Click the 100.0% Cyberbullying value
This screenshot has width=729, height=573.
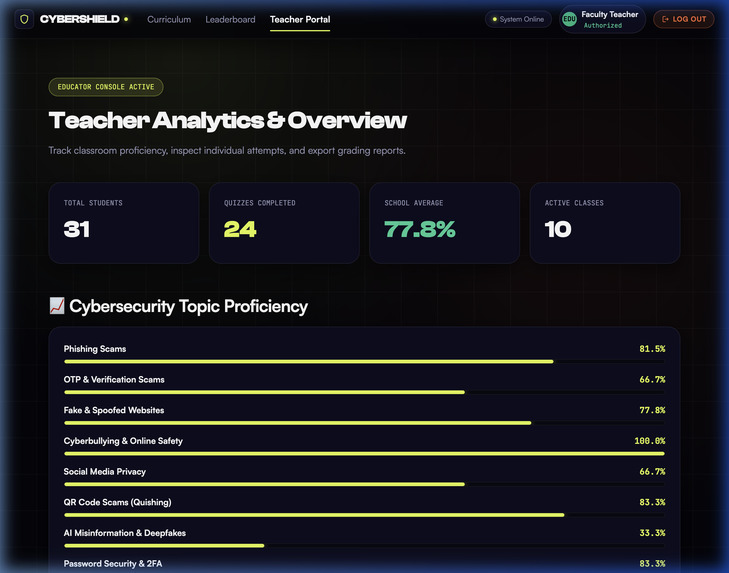(650, 441)
